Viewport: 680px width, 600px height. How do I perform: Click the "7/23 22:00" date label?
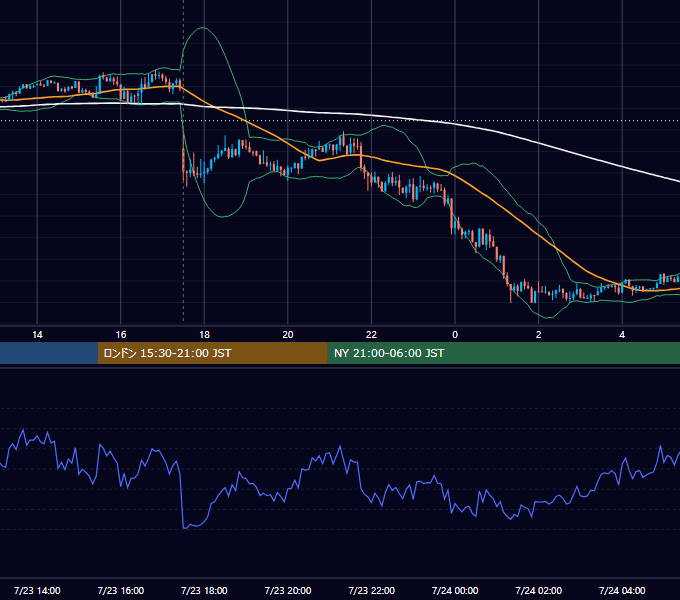point(372,590)
